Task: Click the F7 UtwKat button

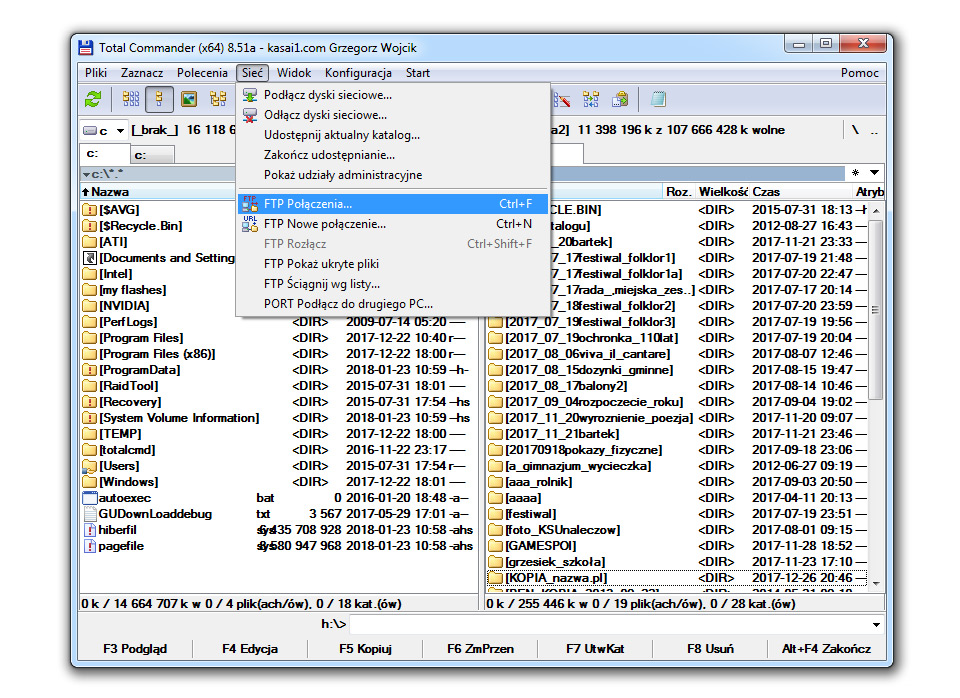Action: (595, 648)
